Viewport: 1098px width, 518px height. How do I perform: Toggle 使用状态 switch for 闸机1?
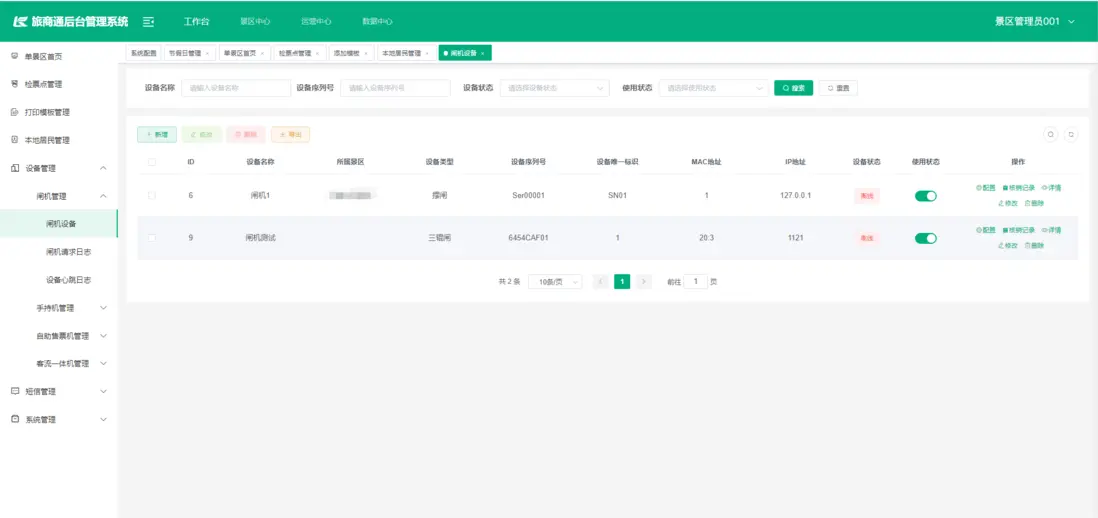tap(926, 196)
